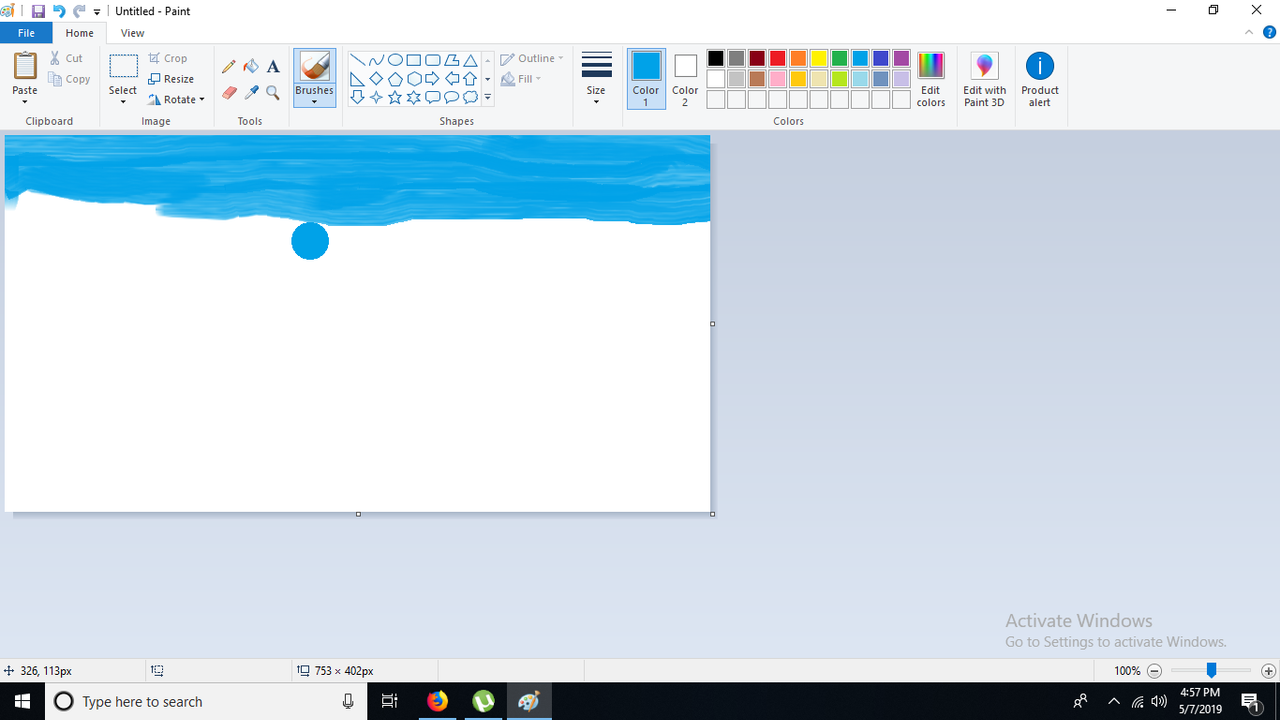This screenshot has width=1280, height=720.
Task: Click the zoom in plus button
Action: 1268,671
